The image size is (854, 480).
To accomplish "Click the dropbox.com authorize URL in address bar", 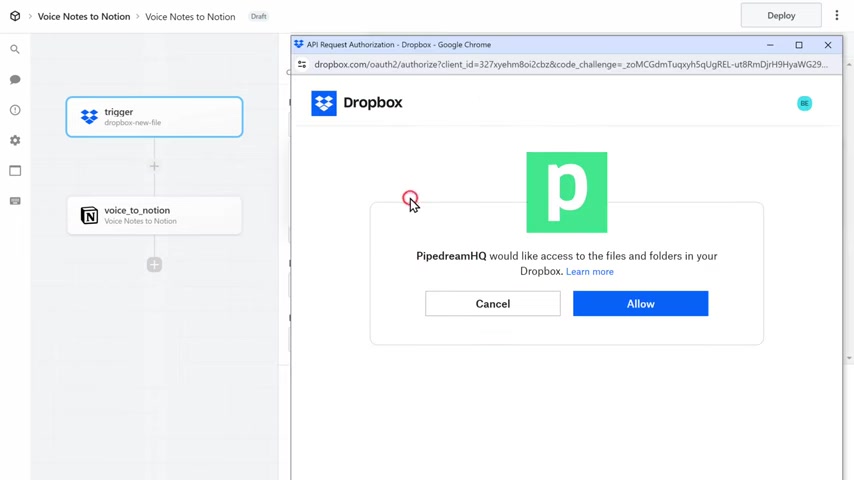I will (570, 64).
